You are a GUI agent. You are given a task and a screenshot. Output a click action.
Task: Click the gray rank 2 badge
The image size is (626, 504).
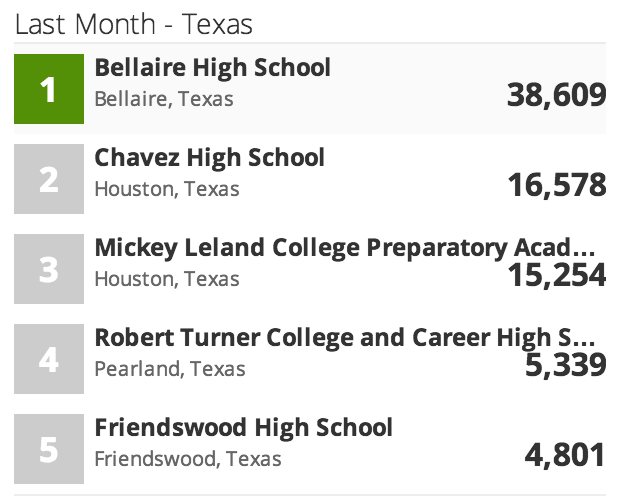(x=49, y=179)
